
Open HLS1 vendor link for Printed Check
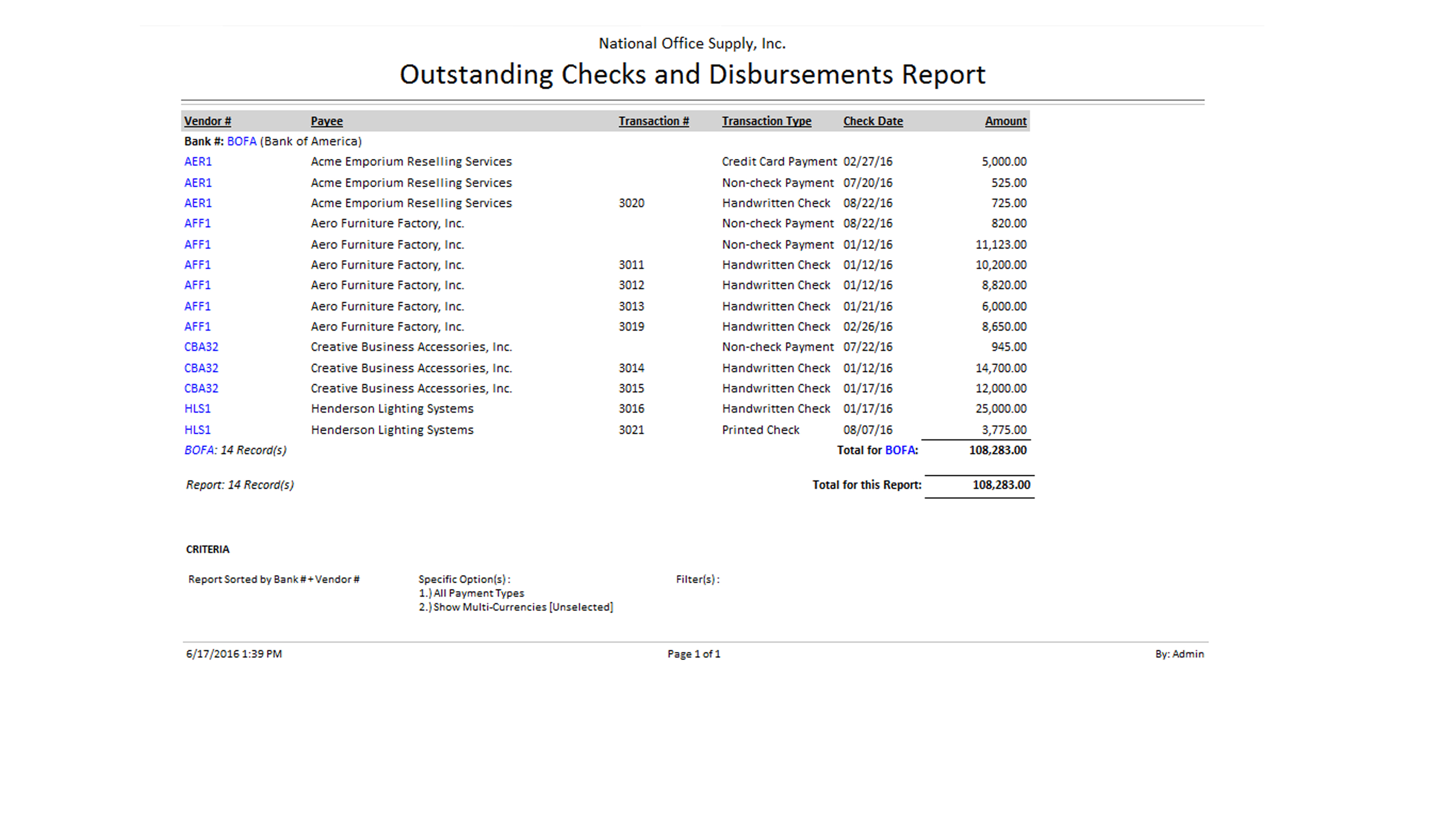point(197,430)
